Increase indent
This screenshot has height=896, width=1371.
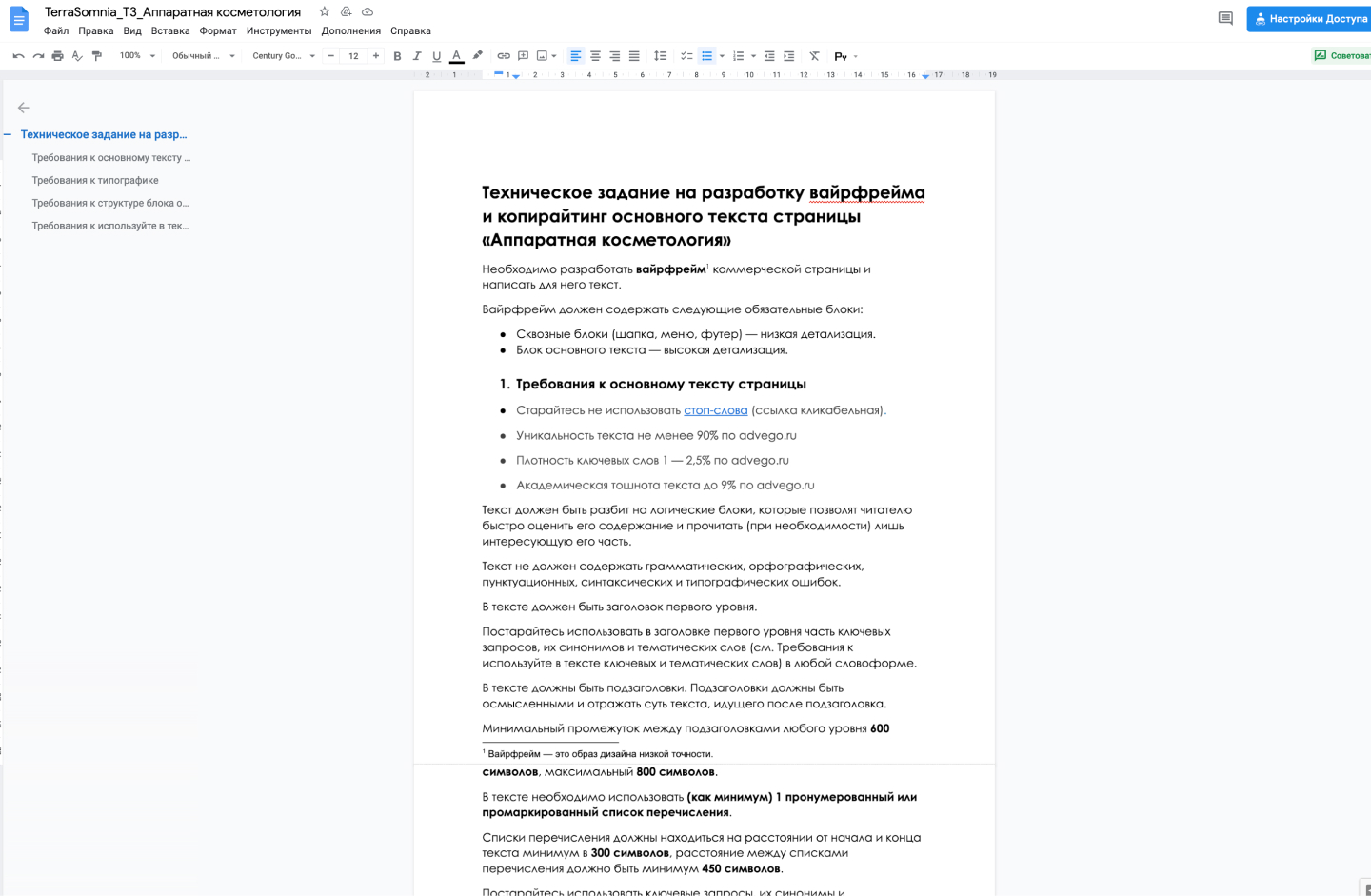[x=788, y=56]
